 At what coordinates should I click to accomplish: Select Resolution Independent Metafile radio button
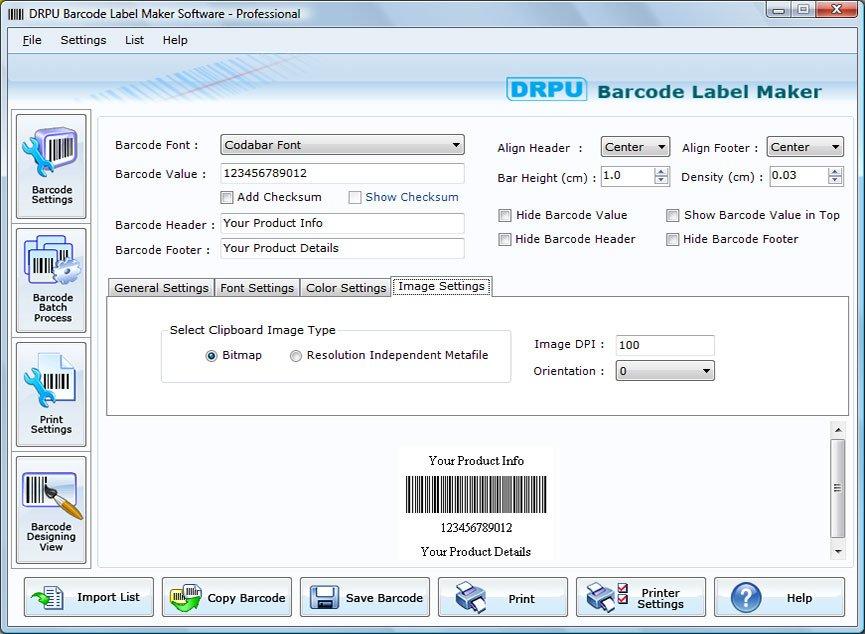pyautogui.click(x=296, y=356)
